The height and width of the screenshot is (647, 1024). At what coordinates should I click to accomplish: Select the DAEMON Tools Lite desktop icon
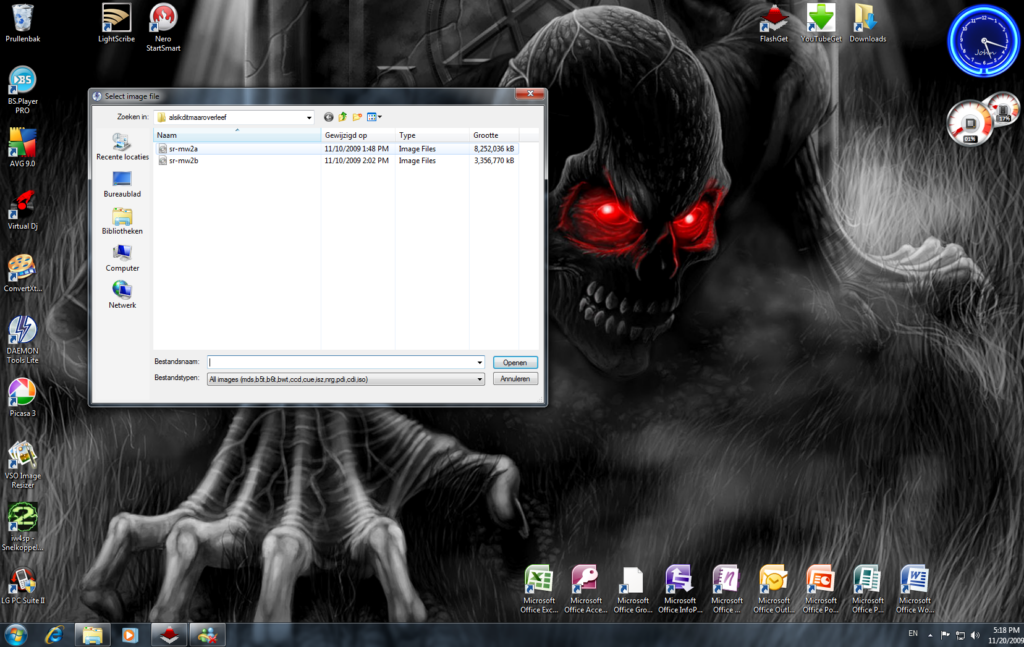coord(23,340)
